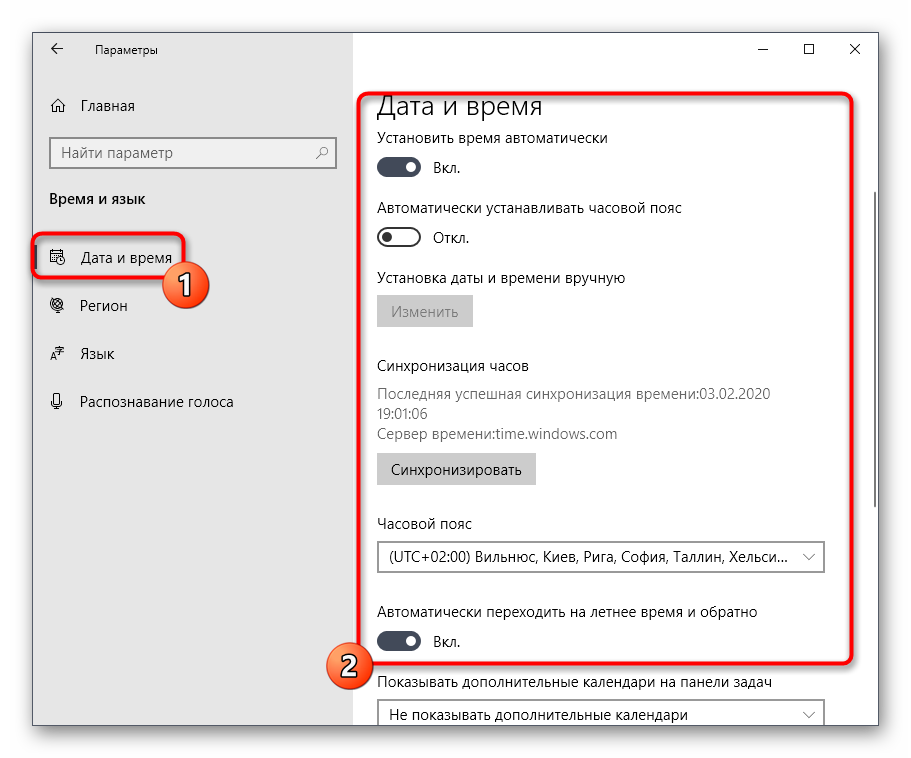Disable automatic летнее время switch

point(399,641)
